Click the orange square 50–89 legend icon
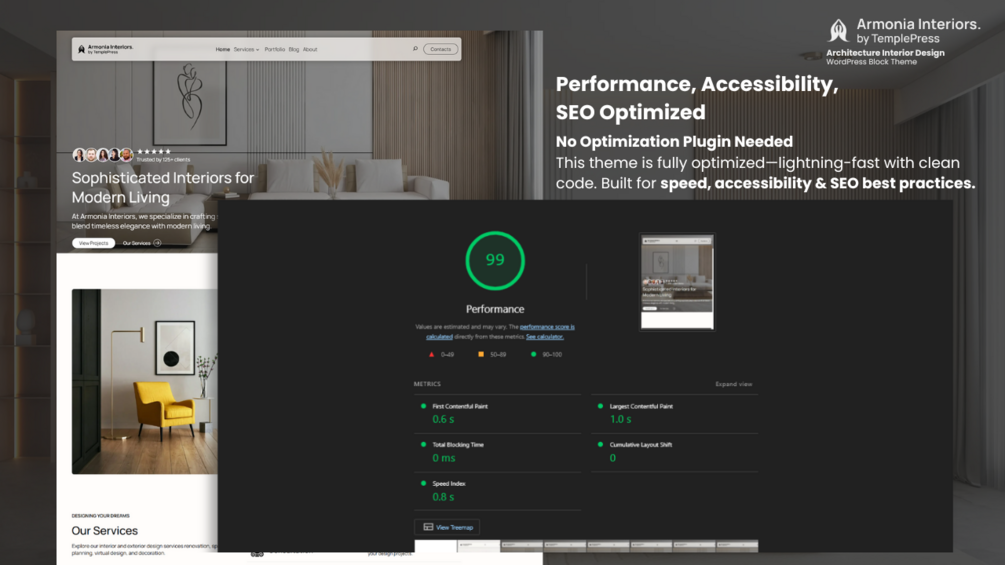This screenshot has height=565, width=1005. 481,354
